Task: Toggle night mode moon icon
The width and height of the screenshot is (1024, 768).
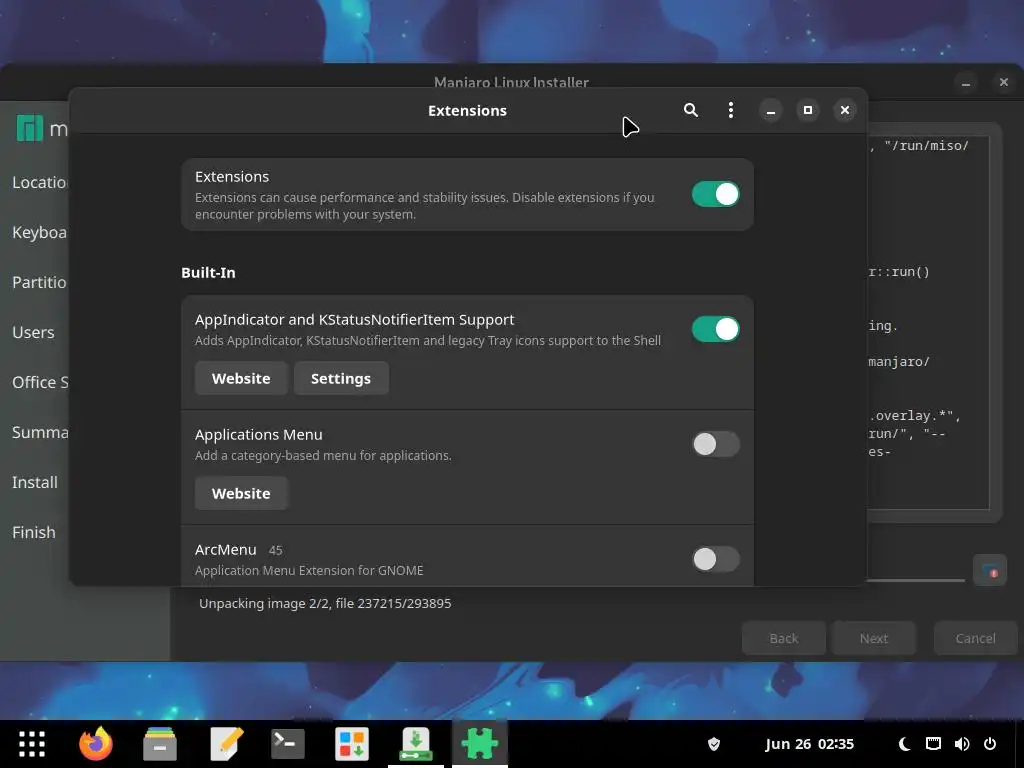Action: (904, 744)
